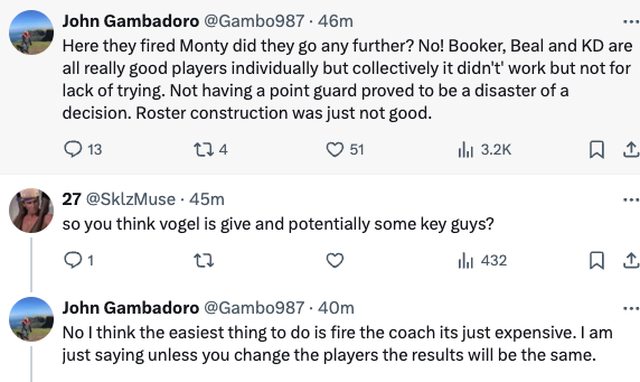The height and width of the screenshot is (382, 640).
Task: Bookmark the 46m John Gambadoro tweet
Action: click(x=597, y=149)
